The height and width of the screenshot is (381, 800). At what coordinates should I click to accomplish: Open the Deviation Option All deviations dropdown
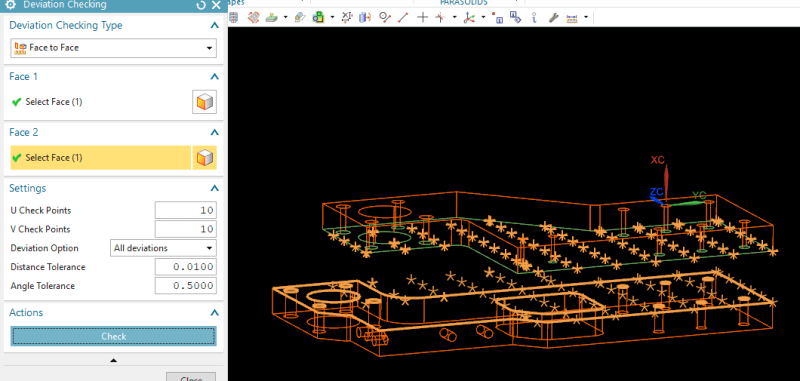click(x=163, y=248)
